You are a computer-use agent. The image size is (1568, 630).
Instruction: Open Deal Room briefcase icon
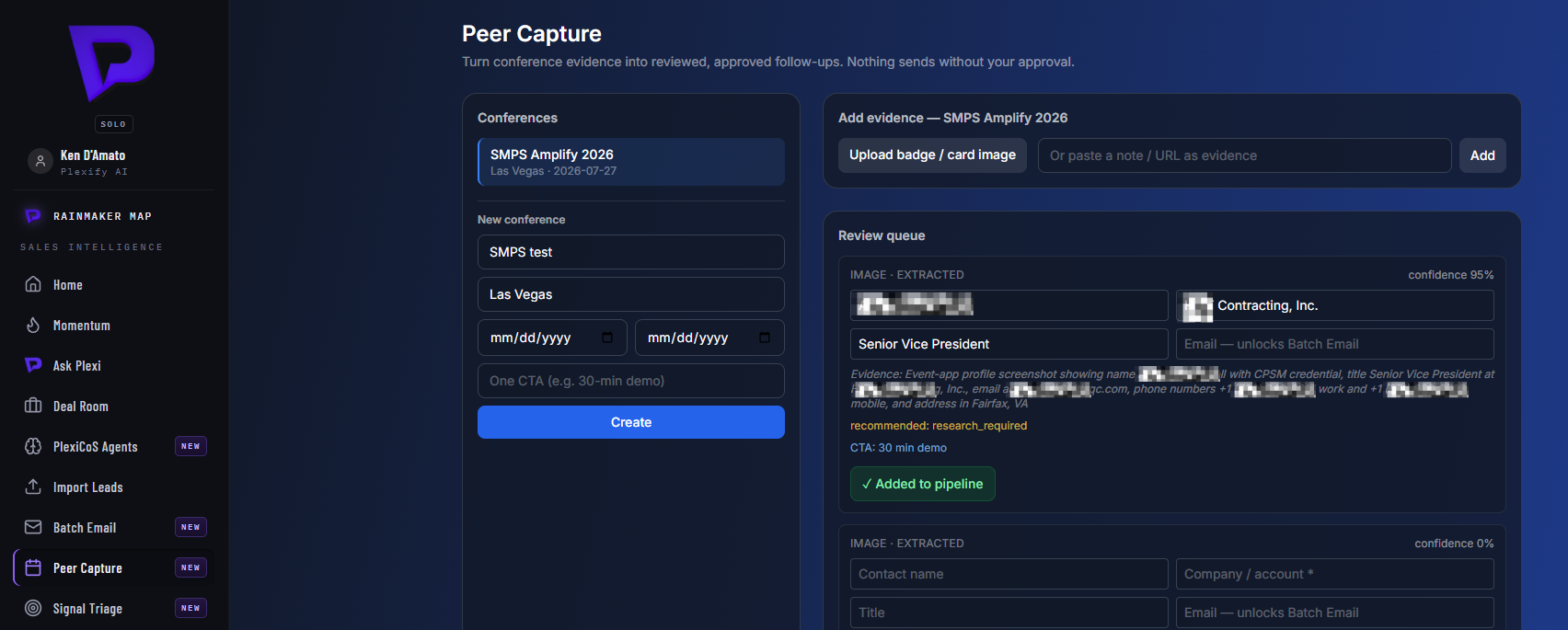(x=33, y=406)
